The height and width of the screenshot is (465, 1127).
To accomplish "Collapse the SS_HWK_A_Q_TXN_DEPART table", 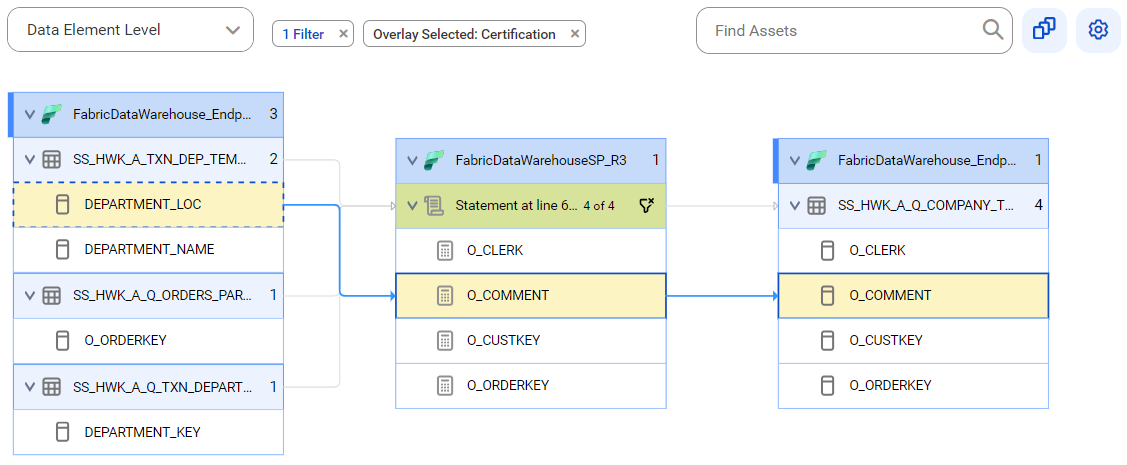I will (x=29, y=387).
